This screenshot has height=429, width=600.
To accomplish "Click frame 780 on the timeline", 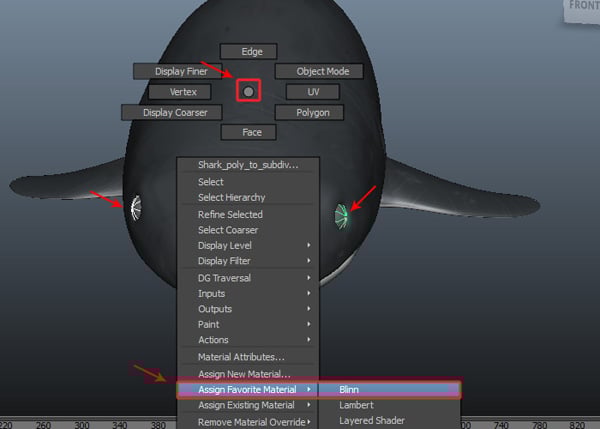I will (x=540, y=425).
